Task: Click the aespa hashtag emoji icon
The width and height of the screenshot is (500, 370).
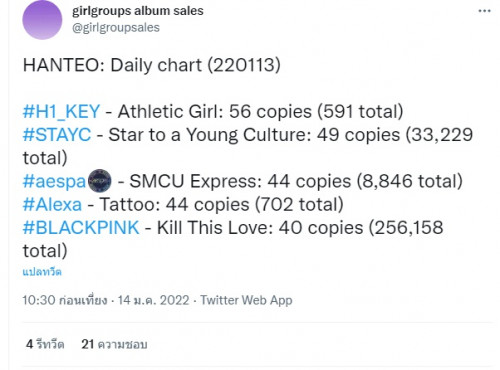Action: [x=100, y=181]
